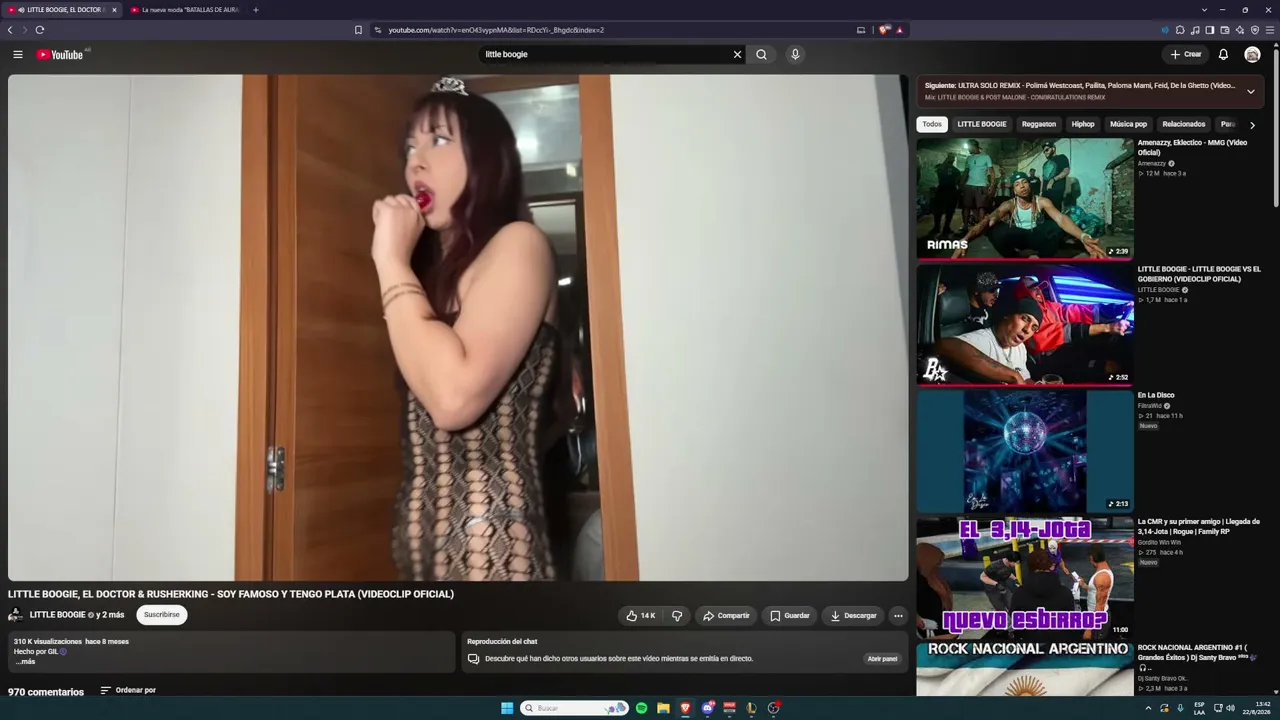Open the chat replay with Abrir panel

coord(882,659)
